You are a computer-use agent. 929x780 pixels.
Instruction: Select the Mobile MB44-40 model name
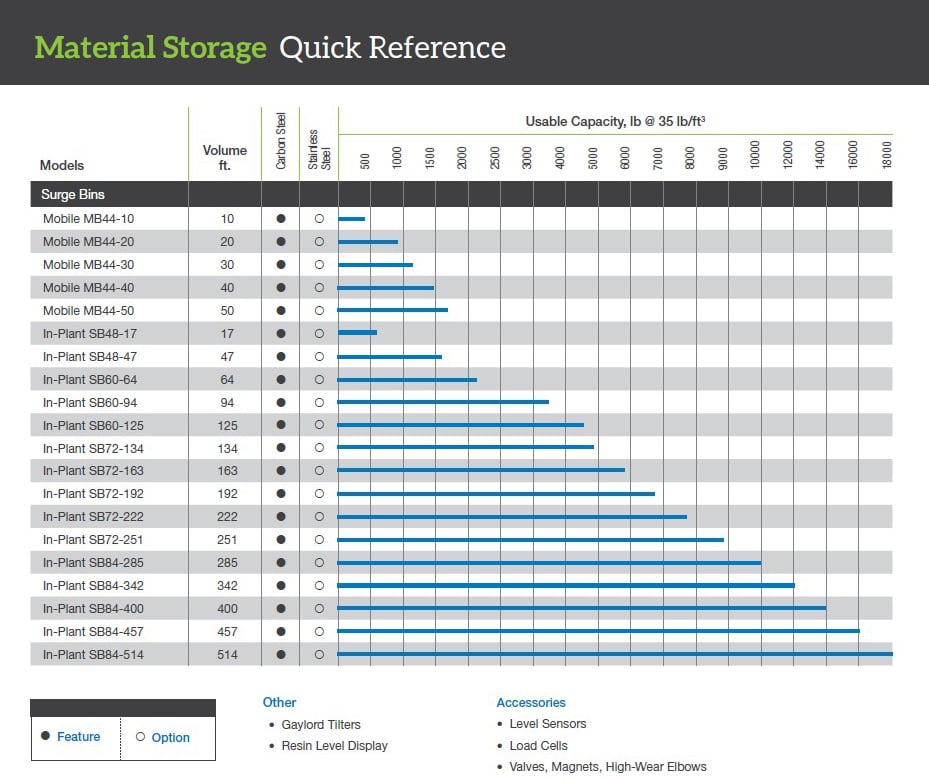pos(88,288)
